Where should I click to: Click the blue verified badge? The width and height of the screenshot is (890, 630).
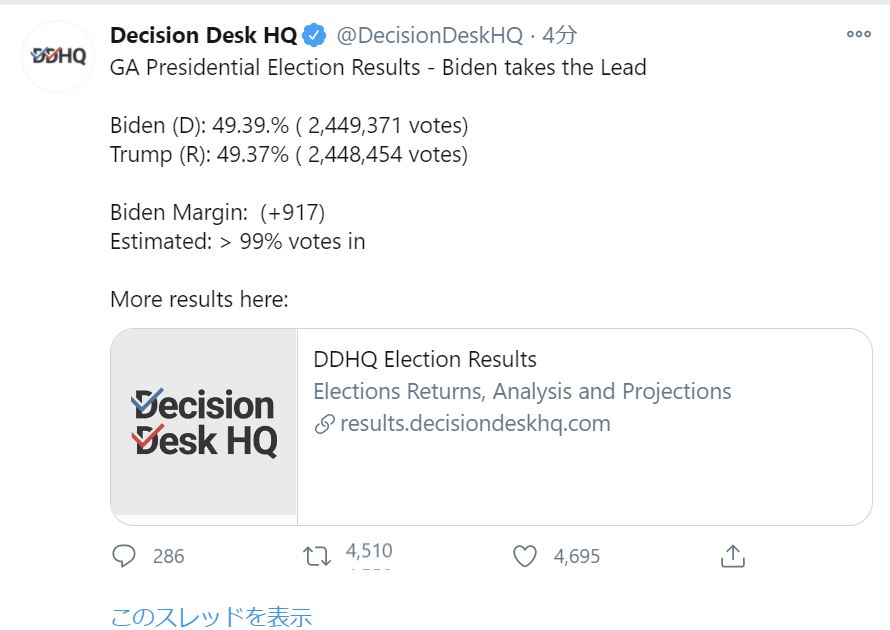coord(315,36)
